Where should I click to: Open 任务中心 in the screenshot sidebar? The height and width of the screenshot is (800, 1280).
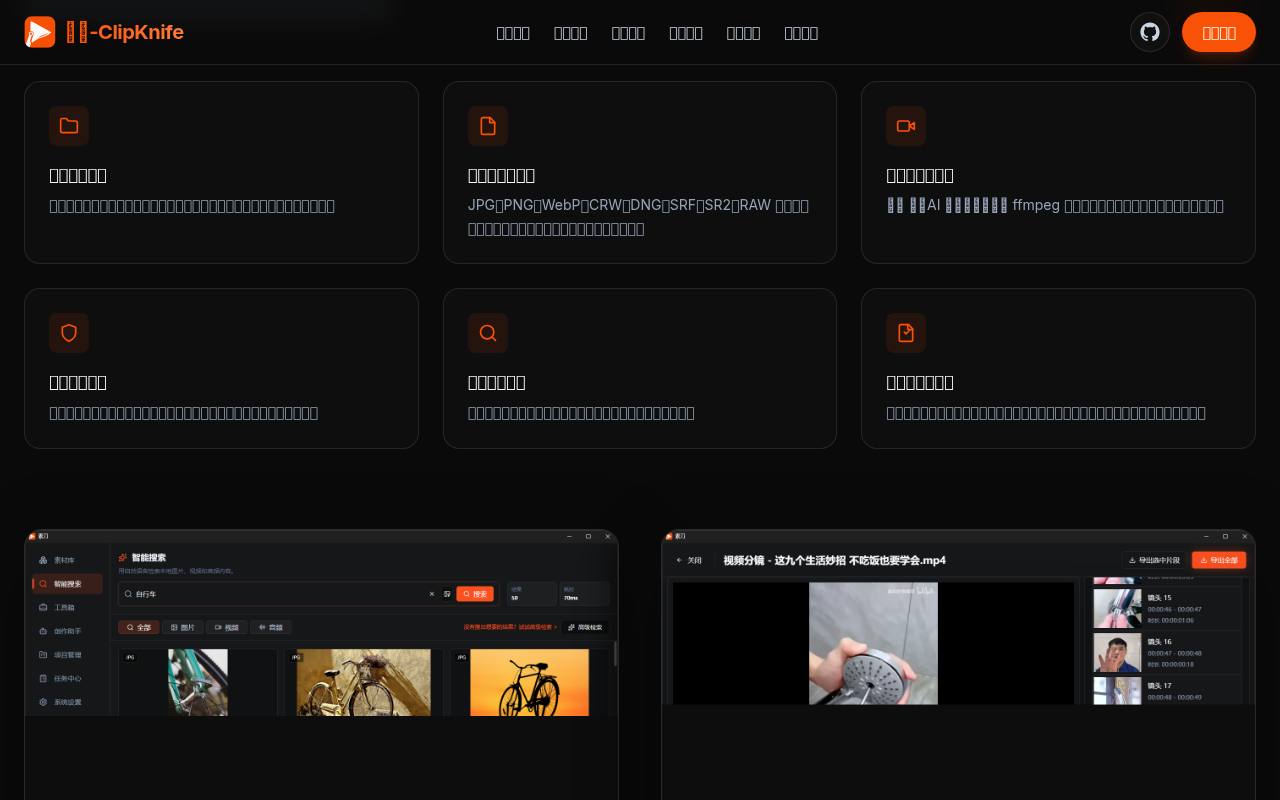click(x=66, y=678)
